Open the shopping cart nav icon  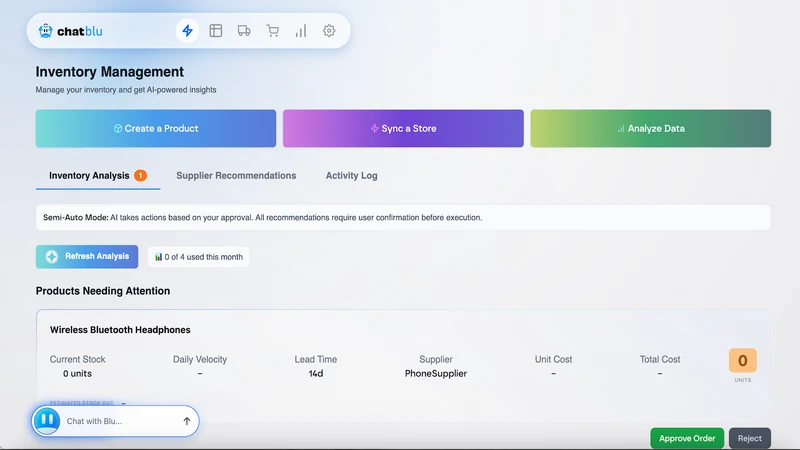click(x=272, y=31)
